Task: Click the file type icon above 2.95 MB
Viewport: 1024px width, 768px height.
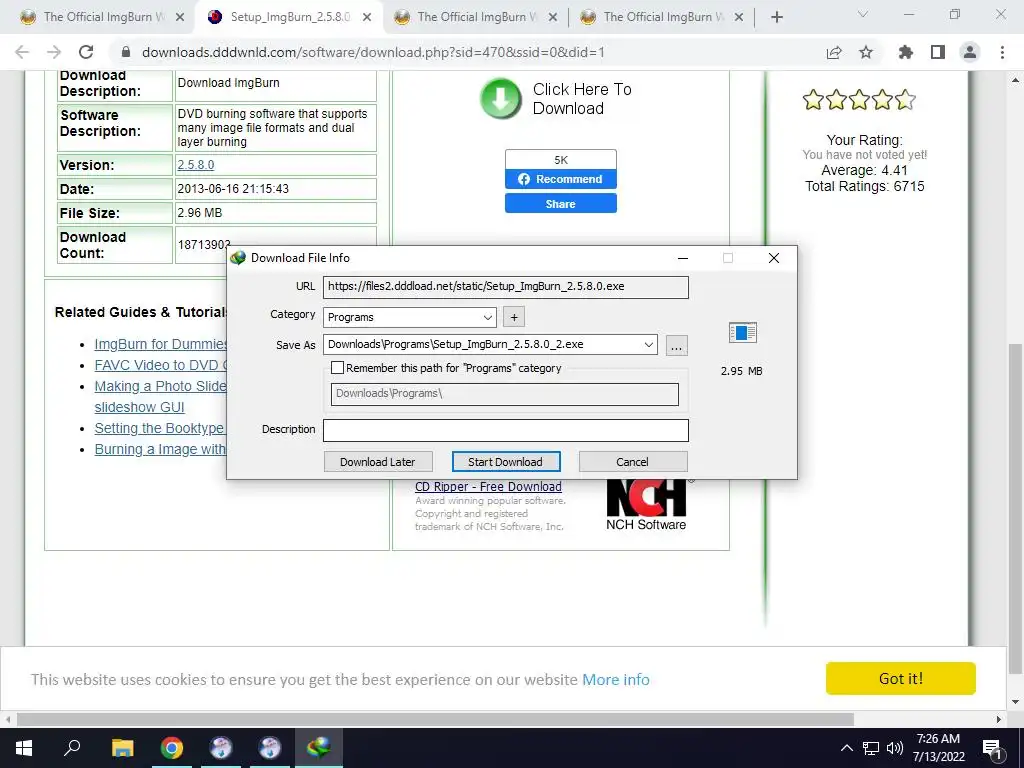Action: [743, 332]
